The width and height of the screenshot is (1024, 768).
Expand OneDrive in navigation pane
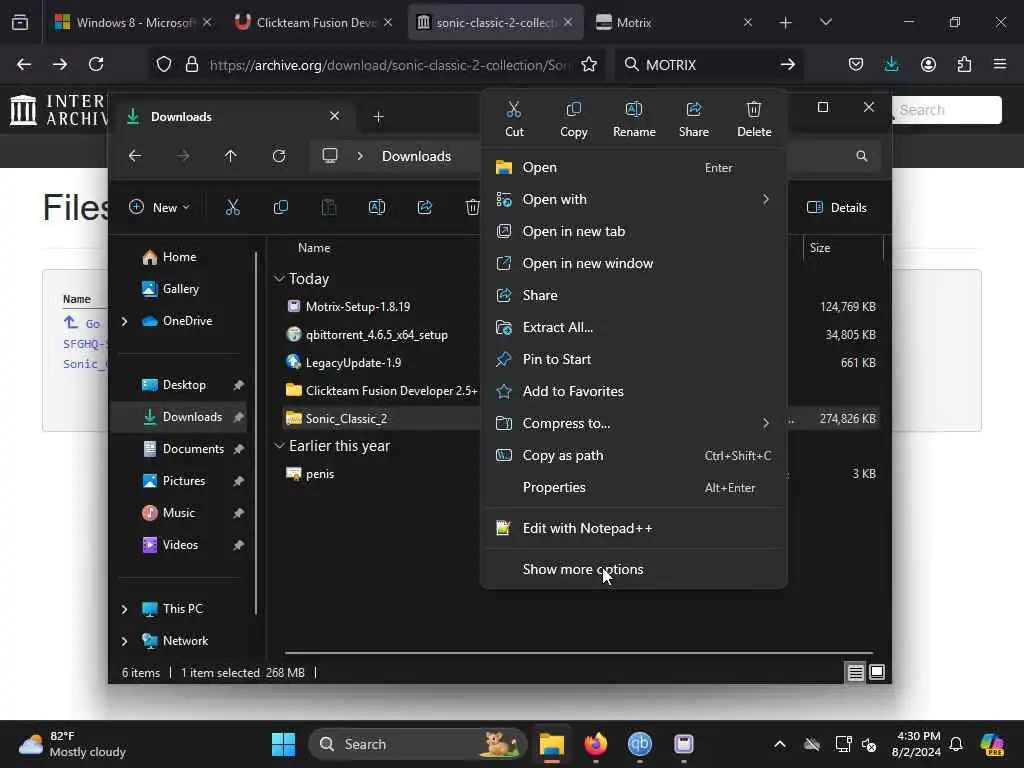point(124,321)
